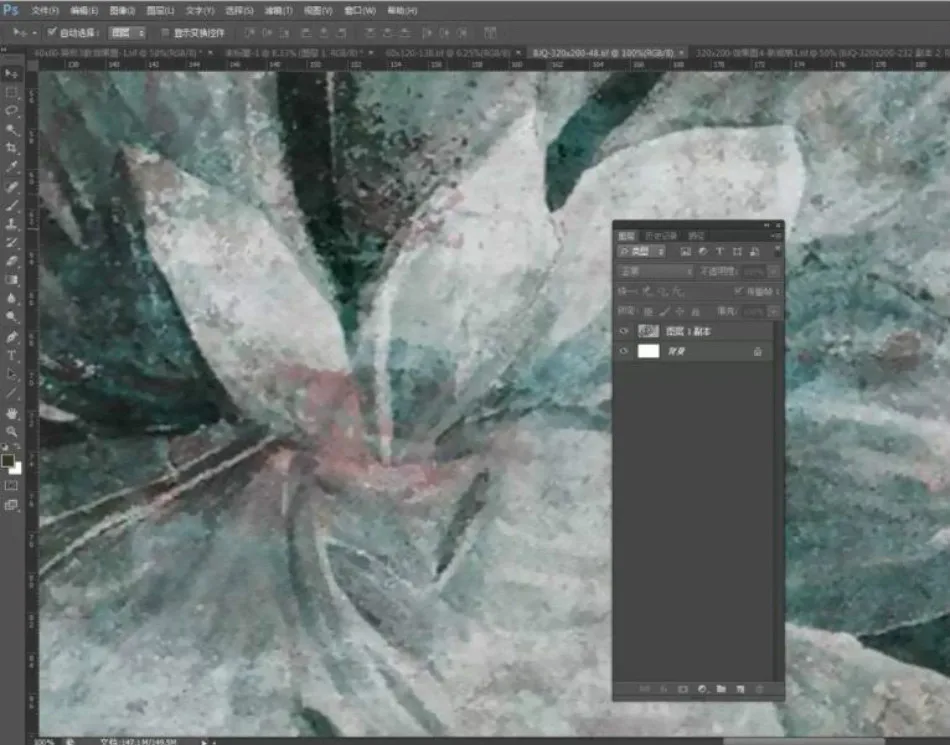
Task: Choose the Horizontal Type tool
Action: click(x=12, y=356)
